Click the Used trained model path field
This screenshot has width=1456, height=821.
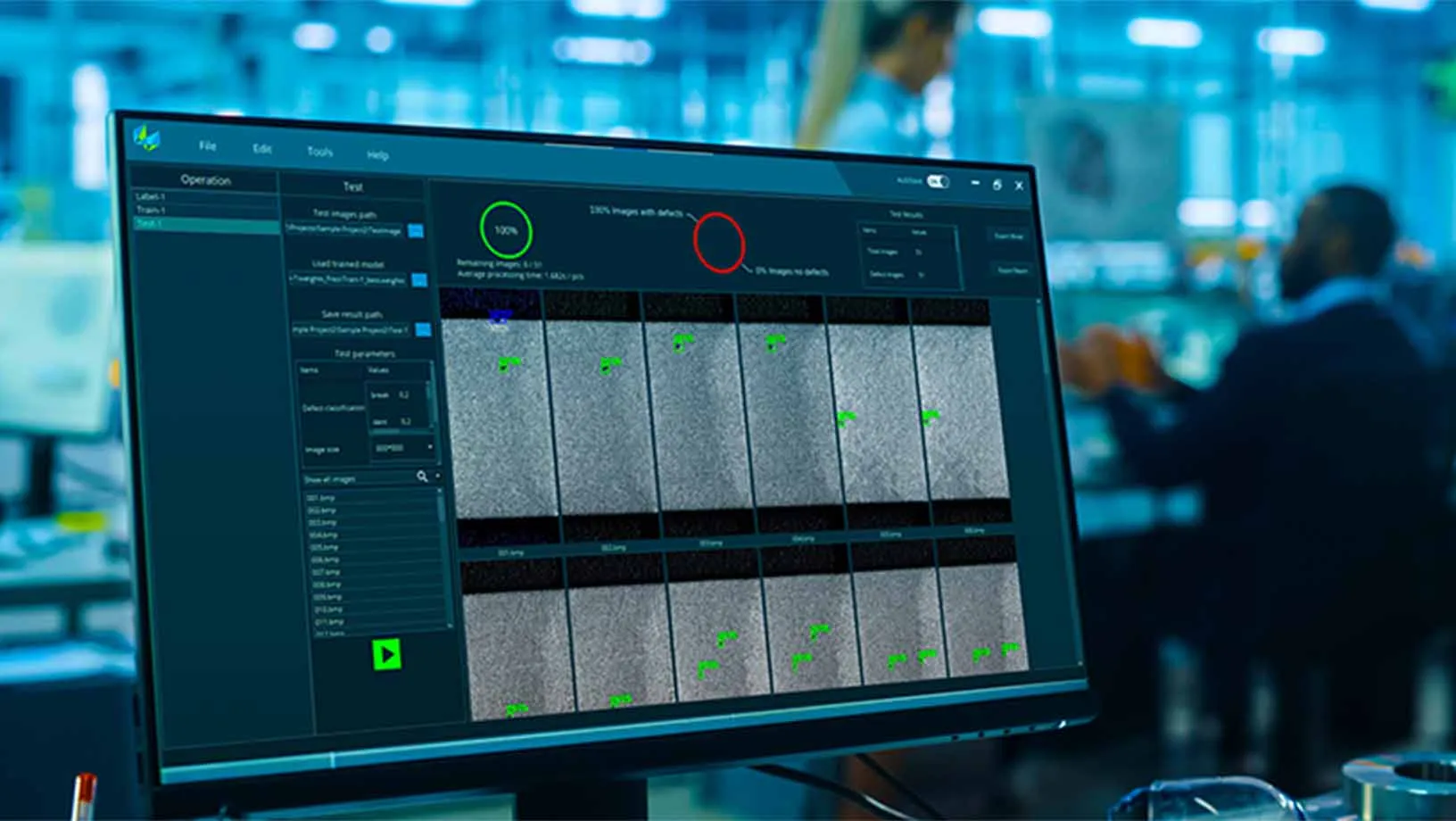(x=348, y=279)
